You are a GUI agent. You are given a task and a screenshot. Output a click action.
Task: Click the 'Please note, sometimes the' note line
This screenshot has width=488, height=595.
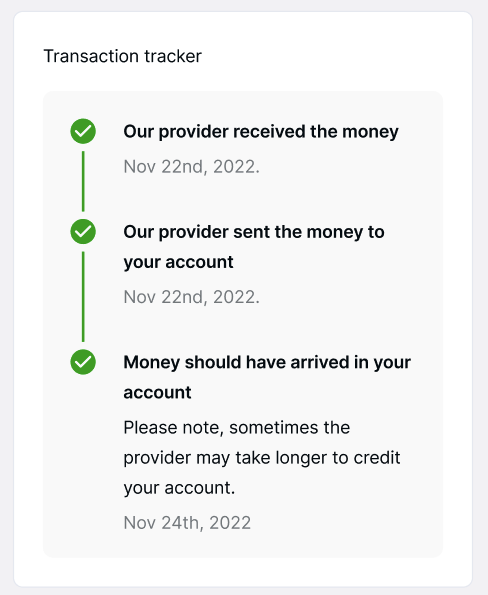[x=237, y=428]
